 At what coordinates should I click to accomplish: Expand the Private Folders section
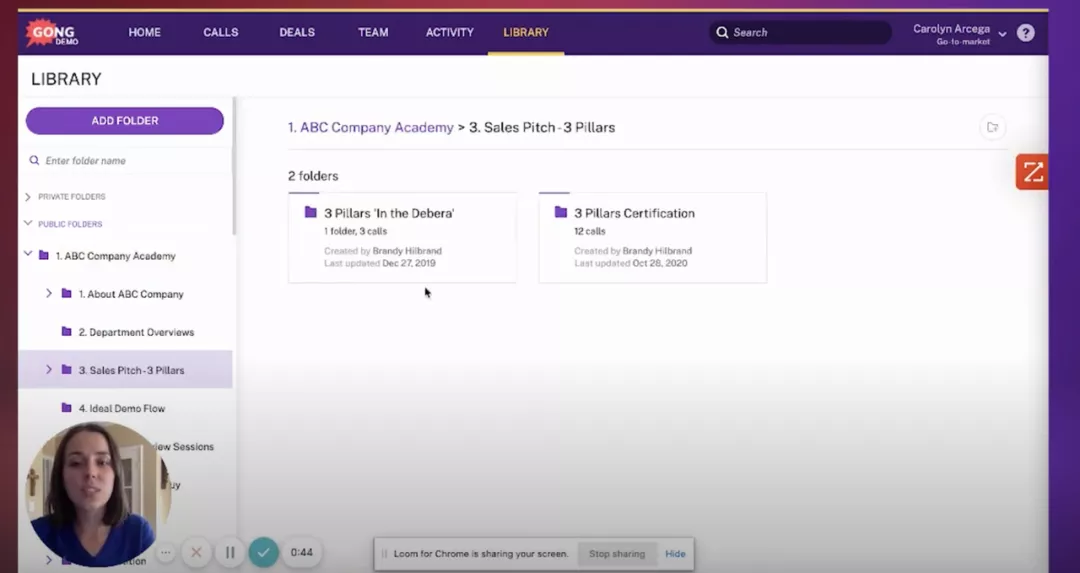pos(28,197)
